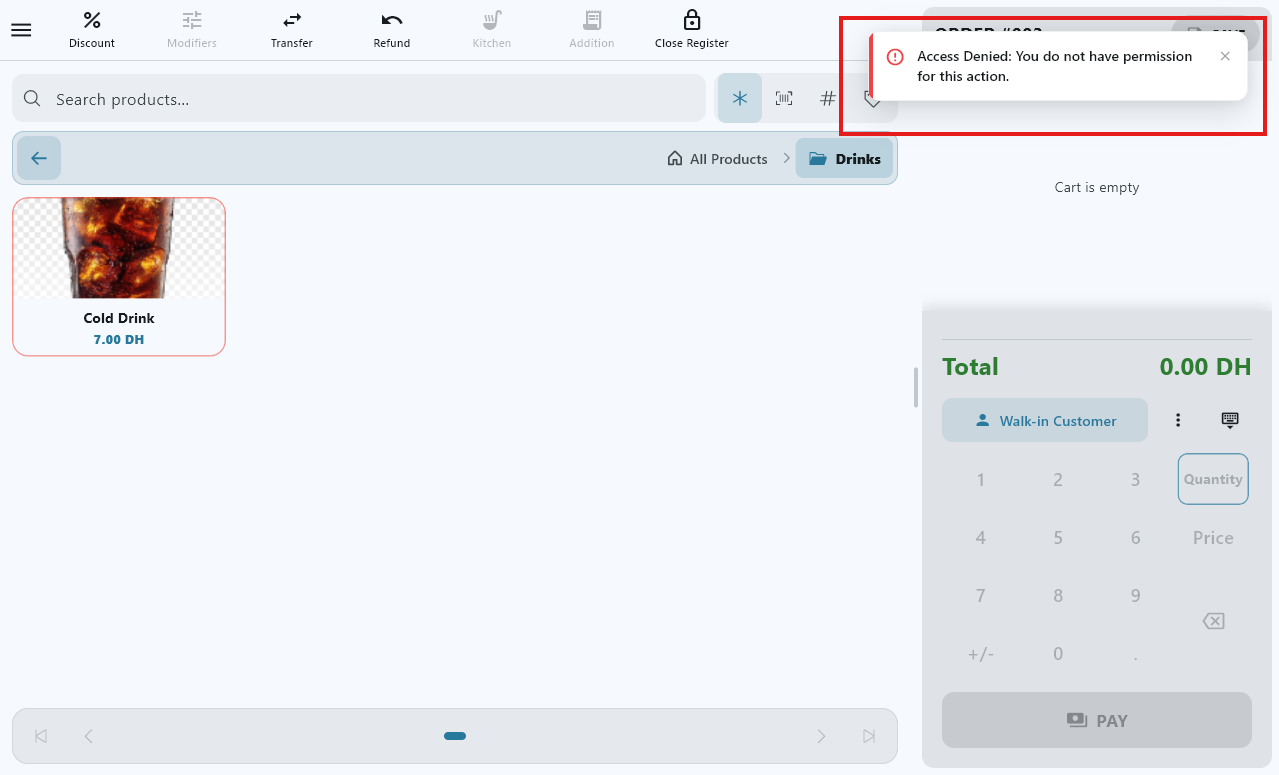Select the asterisk search mode
Image resolution: width=1279 pixels, height=775 pixels.
click(740, 99)
